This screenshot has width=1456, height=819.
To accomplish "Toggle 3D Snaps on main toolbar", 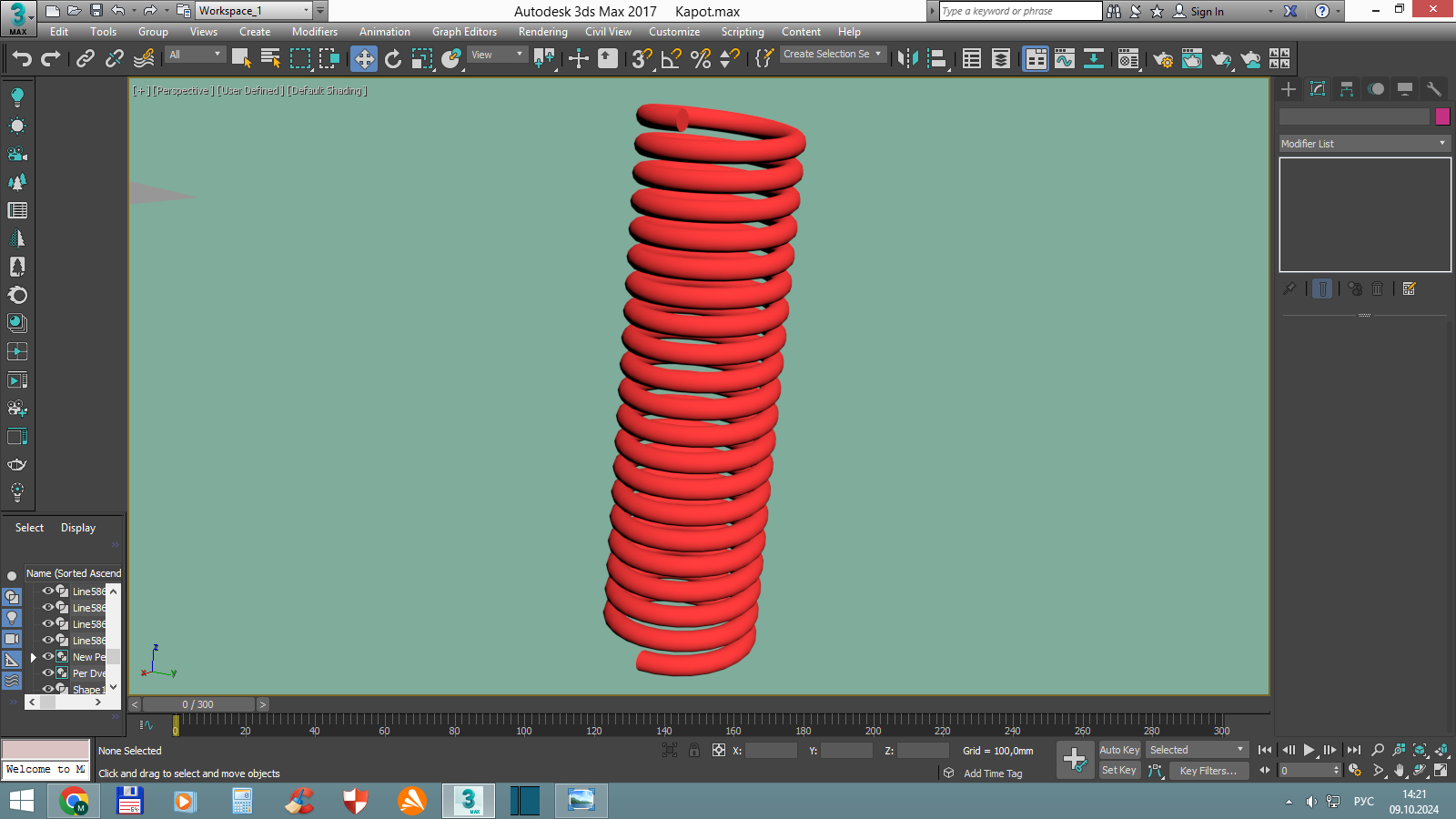I will tap(642, 59).
